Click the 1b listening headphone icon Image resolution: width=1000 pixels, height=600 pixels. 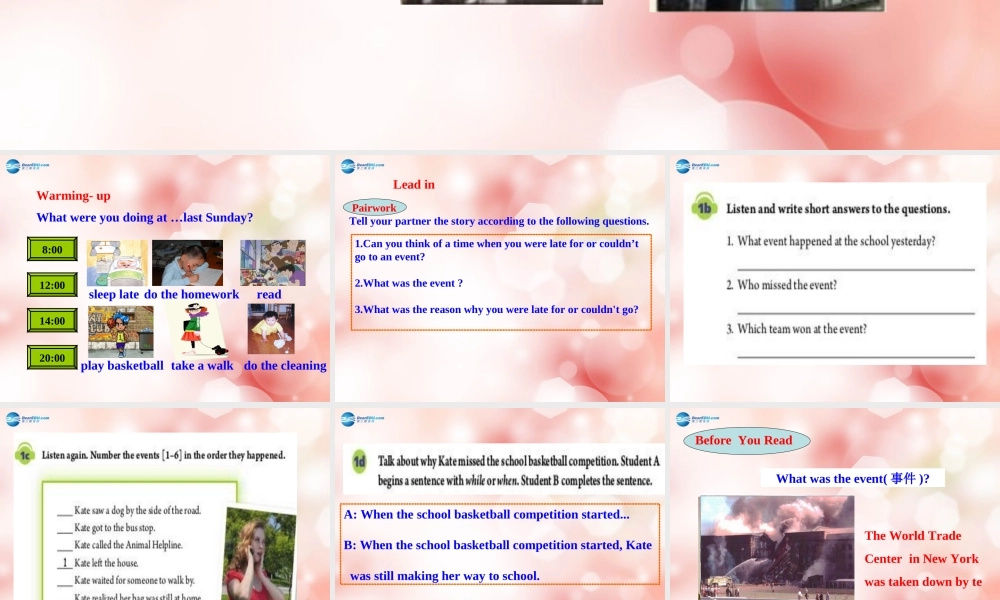tap(704, 207)
